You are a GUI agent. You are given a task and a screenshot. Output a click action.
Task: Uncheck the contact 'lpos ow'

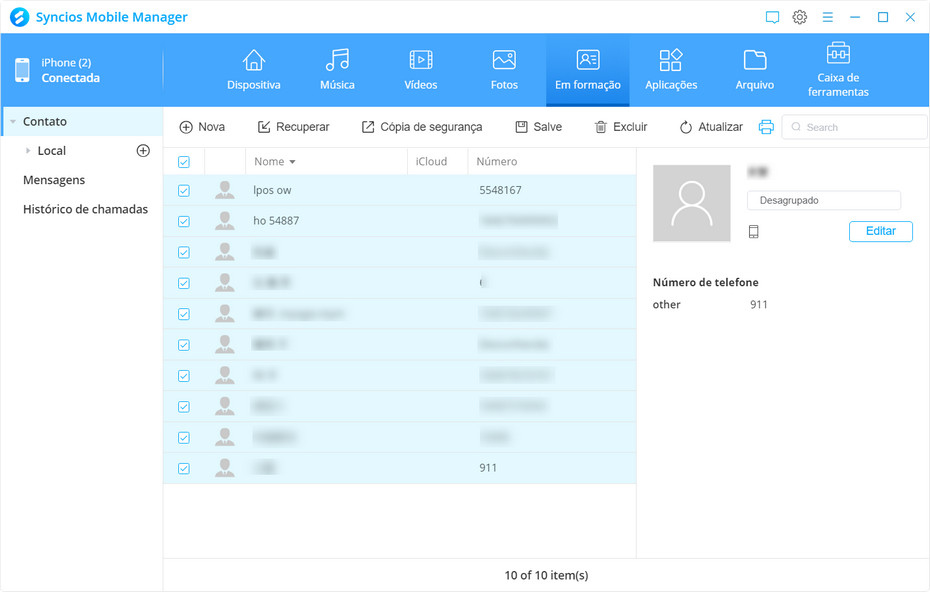[x=184, y=191]
